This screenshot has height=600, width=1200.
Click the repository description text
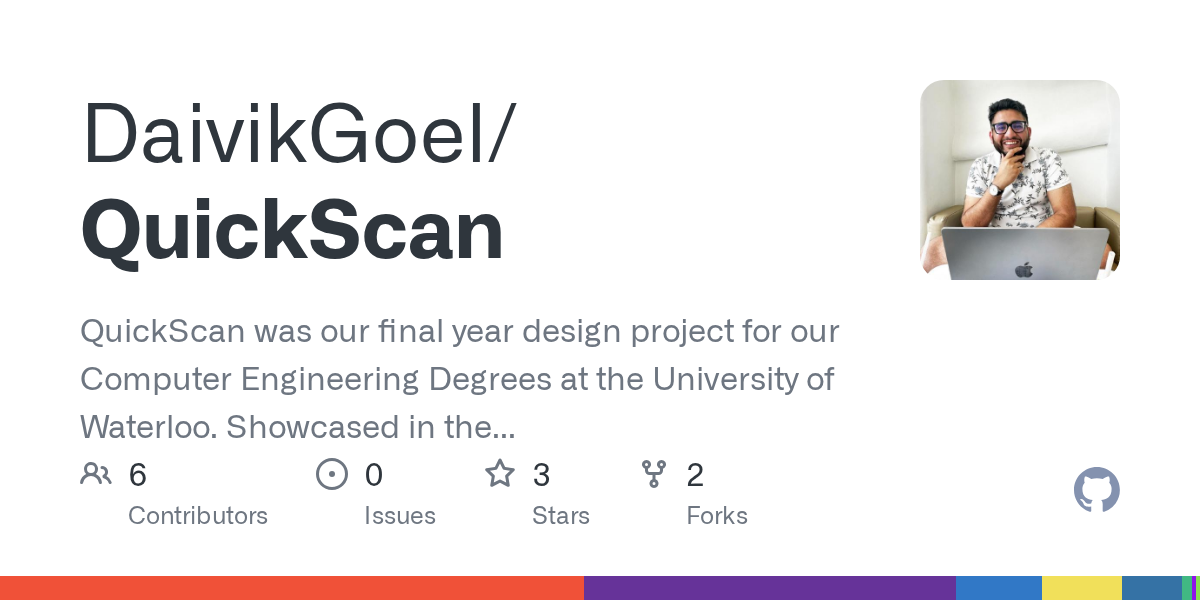pos(459,380)
